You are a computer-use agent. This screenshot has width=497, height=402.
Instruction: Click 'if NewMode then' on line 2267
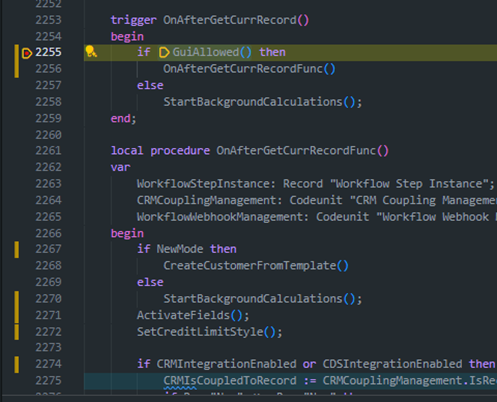[x=187, y=249]
